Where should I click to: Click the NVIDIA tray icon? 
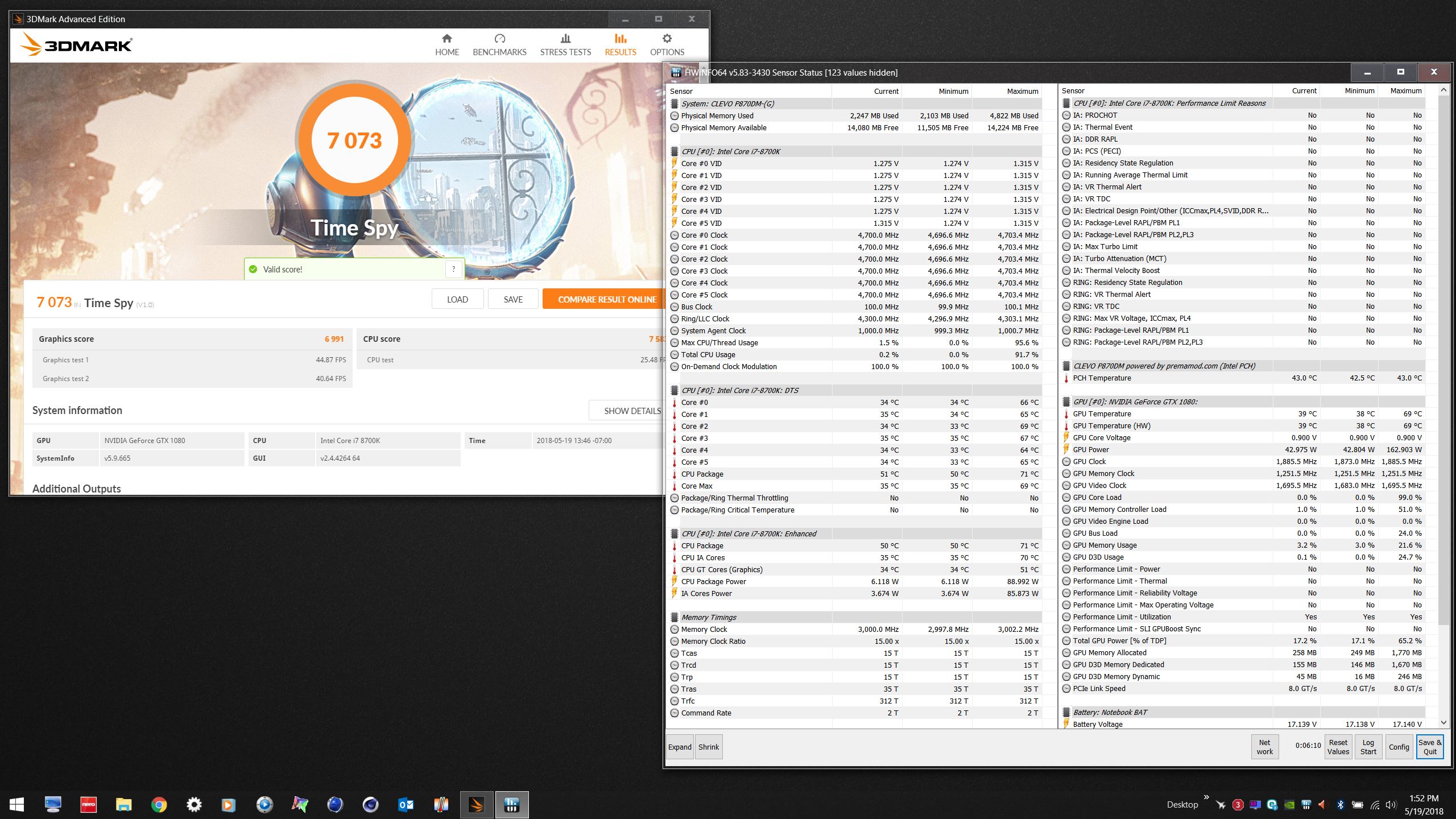(1289, 805)
